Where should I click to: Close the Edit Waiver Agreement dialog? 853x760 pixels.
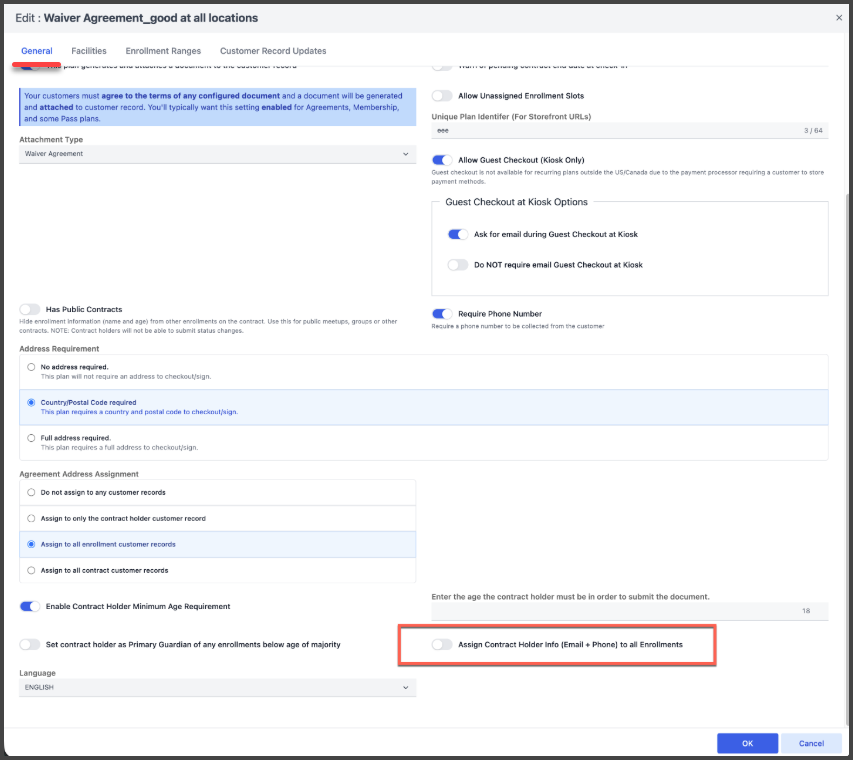coord(838,17)
